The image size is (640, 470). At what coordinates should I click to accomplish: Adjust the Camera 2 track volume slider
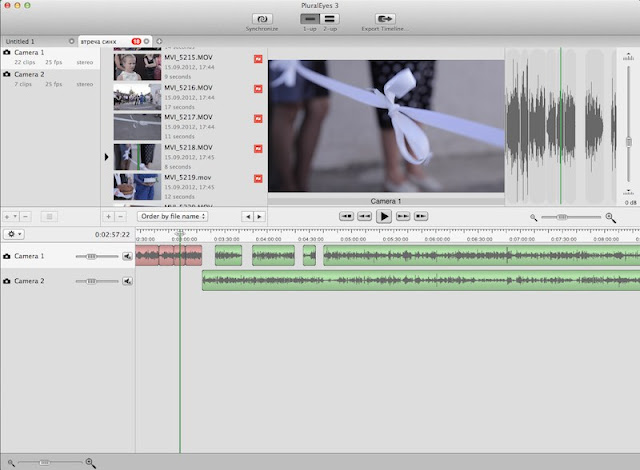pyautogui.click(x=91, y=281)
